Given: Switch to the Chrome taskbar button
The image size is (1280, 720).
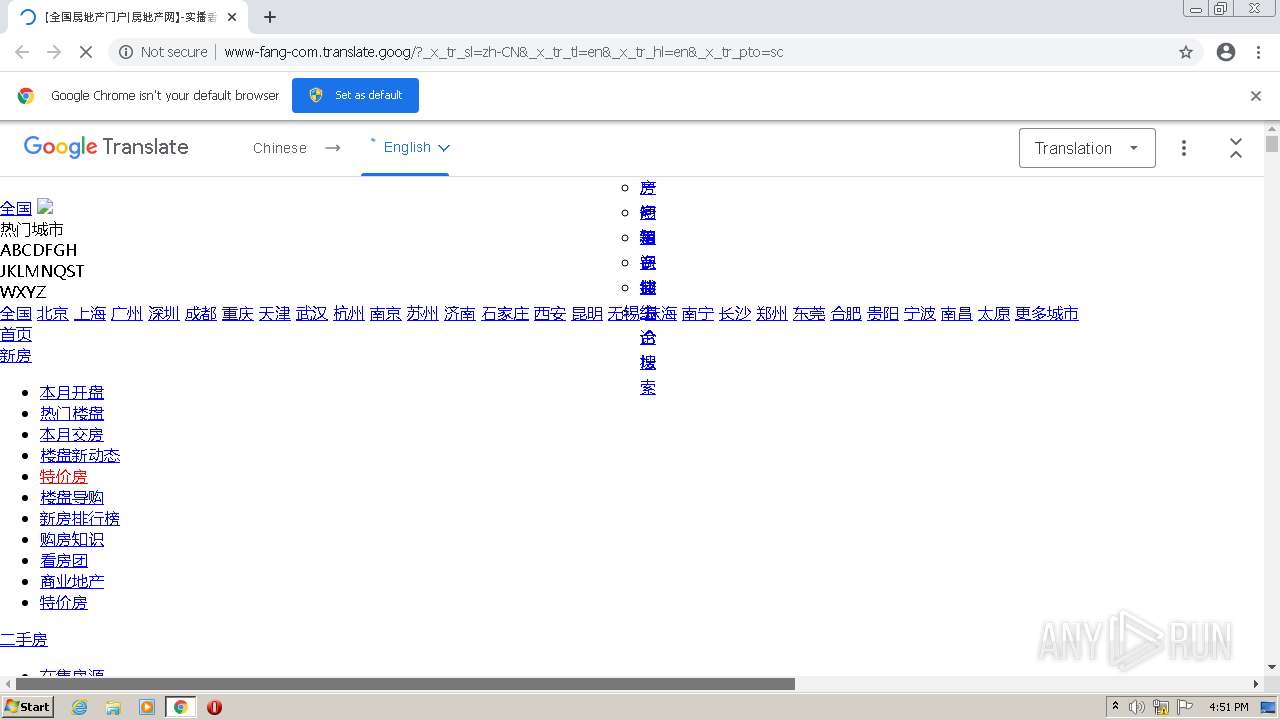Looking at the screenshot, I should 180,707.
